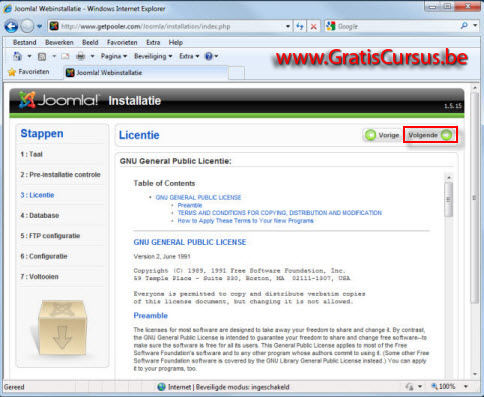Click the red Stop loading icon
484x397 pixels.
pyautogui.click(x=313, y=27)
